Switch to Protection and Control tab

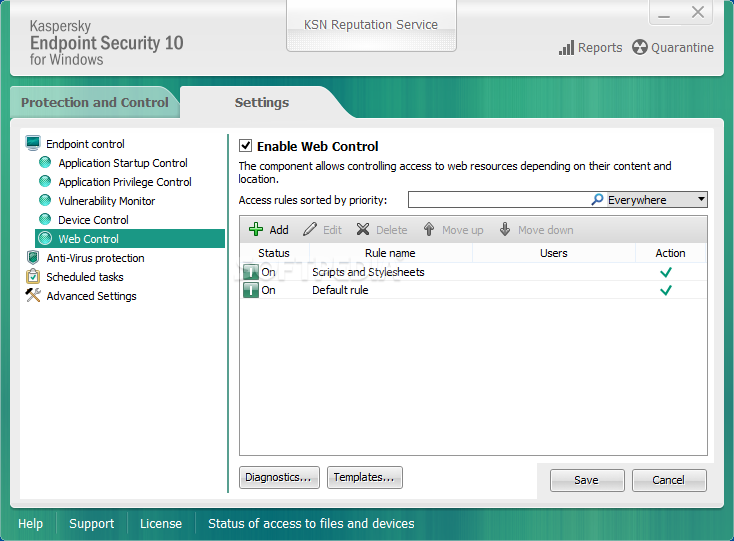[x=94, y=103]
